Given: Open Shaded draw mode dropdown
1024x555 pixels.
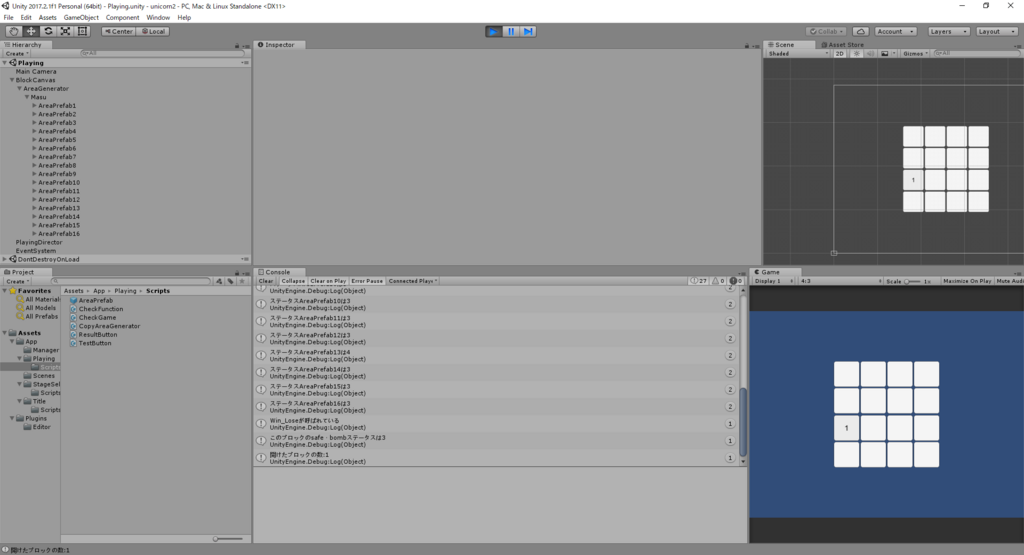Looking at the screenshot, I should coord(797,54).
